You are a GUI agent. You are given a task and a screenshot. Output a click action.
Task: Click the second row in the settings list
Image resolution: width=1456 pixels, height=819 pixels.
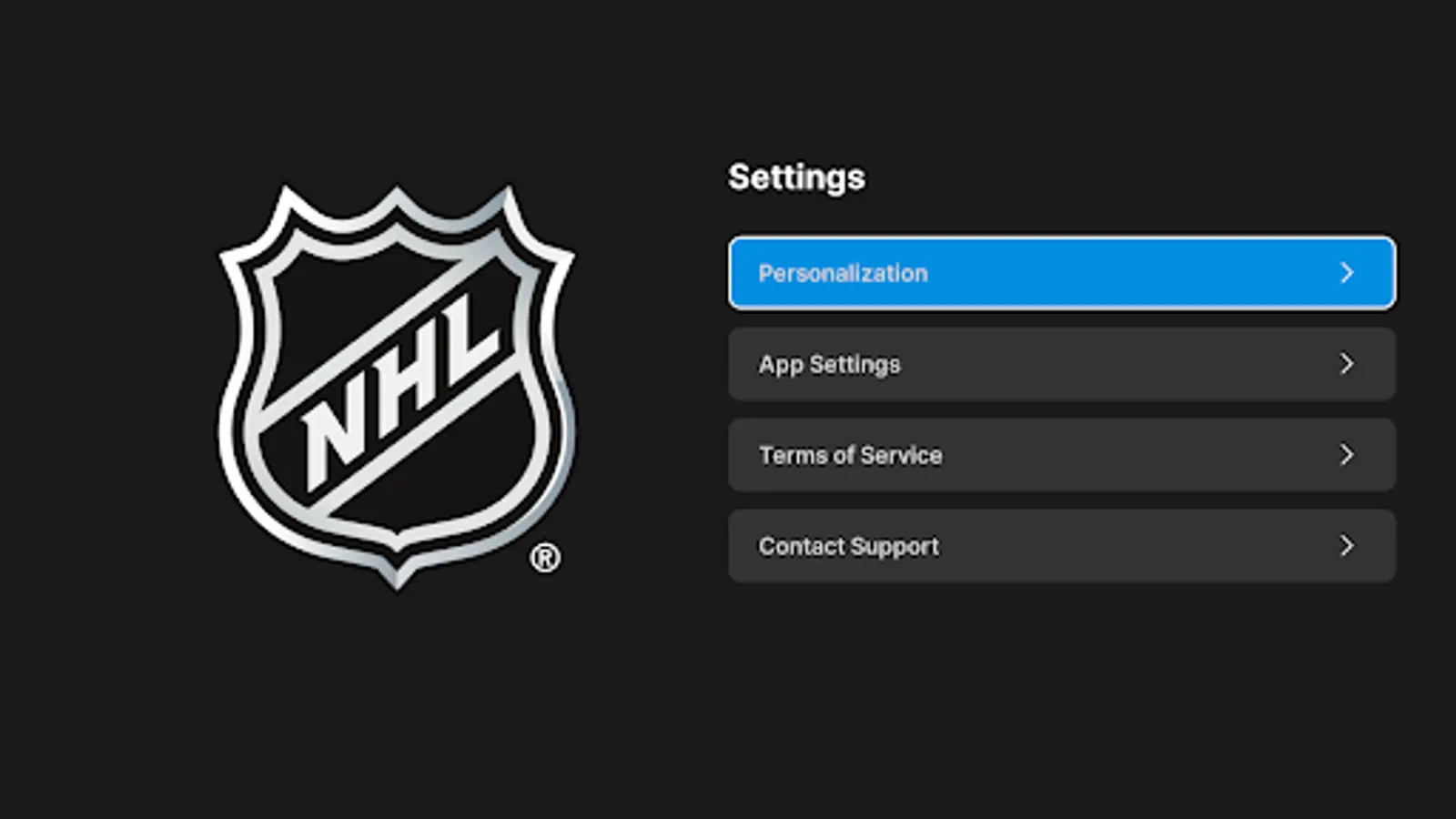pyautogui.click(x=1060, y=363)
